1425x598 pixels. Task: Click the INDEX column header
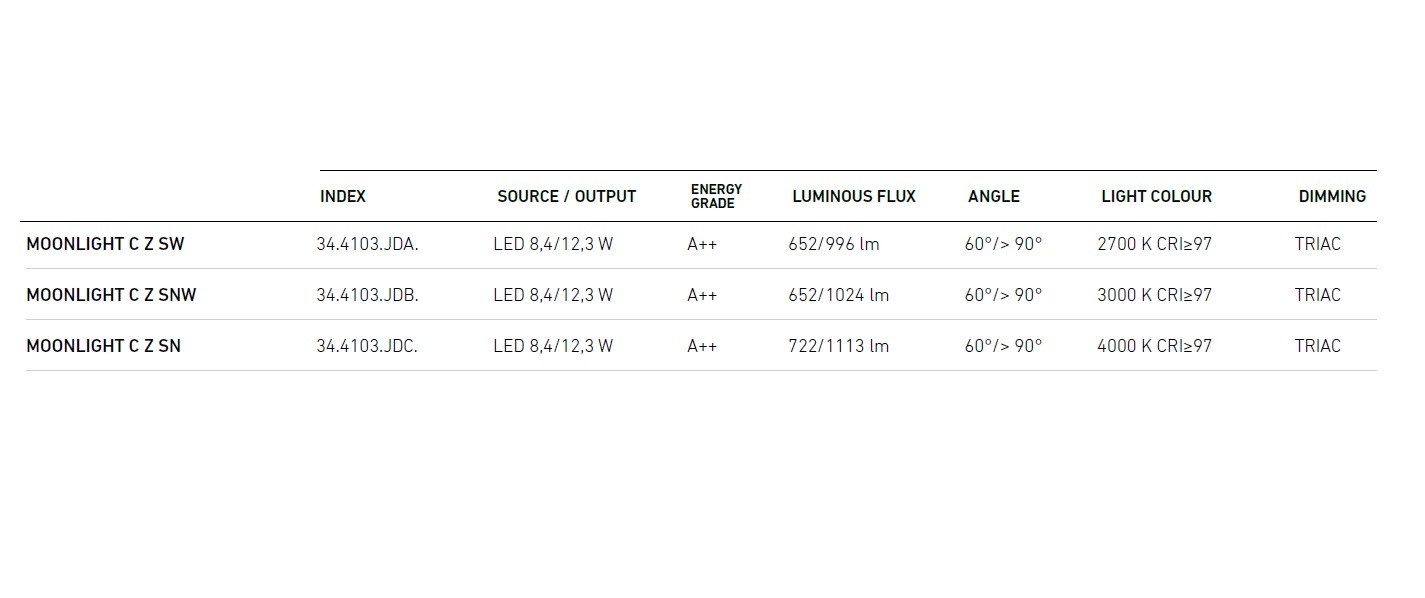pyautogui.click(x=343, y=196)
